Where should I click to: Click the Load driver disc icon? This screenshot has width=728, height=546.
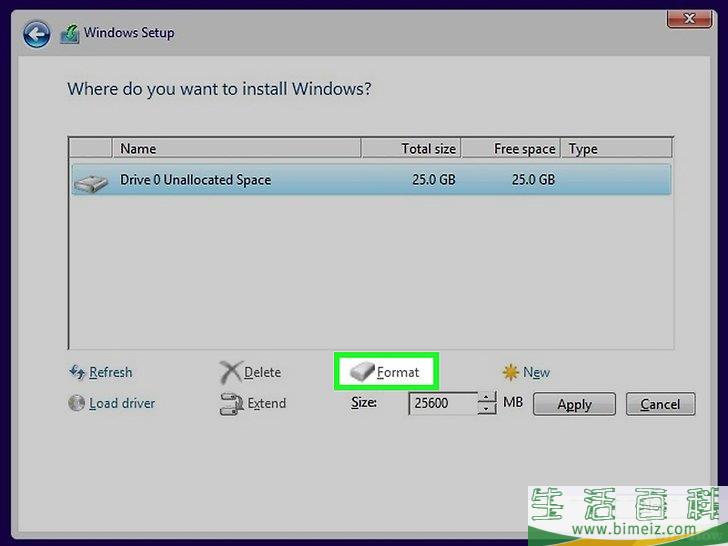(x=77, y=403)
